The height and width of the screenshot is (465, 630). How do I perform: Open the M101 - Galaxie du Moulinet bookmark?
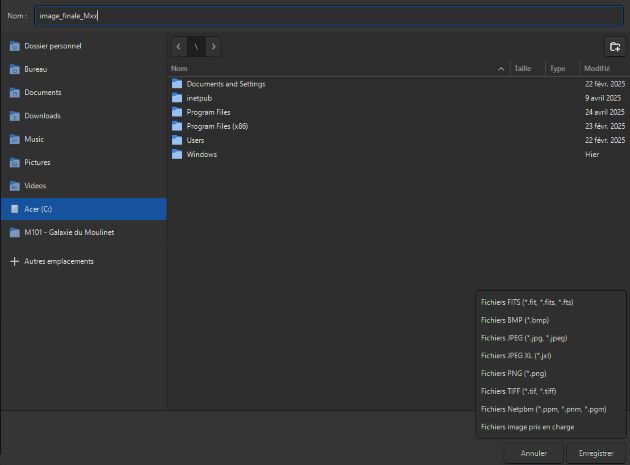pos(68,232)
